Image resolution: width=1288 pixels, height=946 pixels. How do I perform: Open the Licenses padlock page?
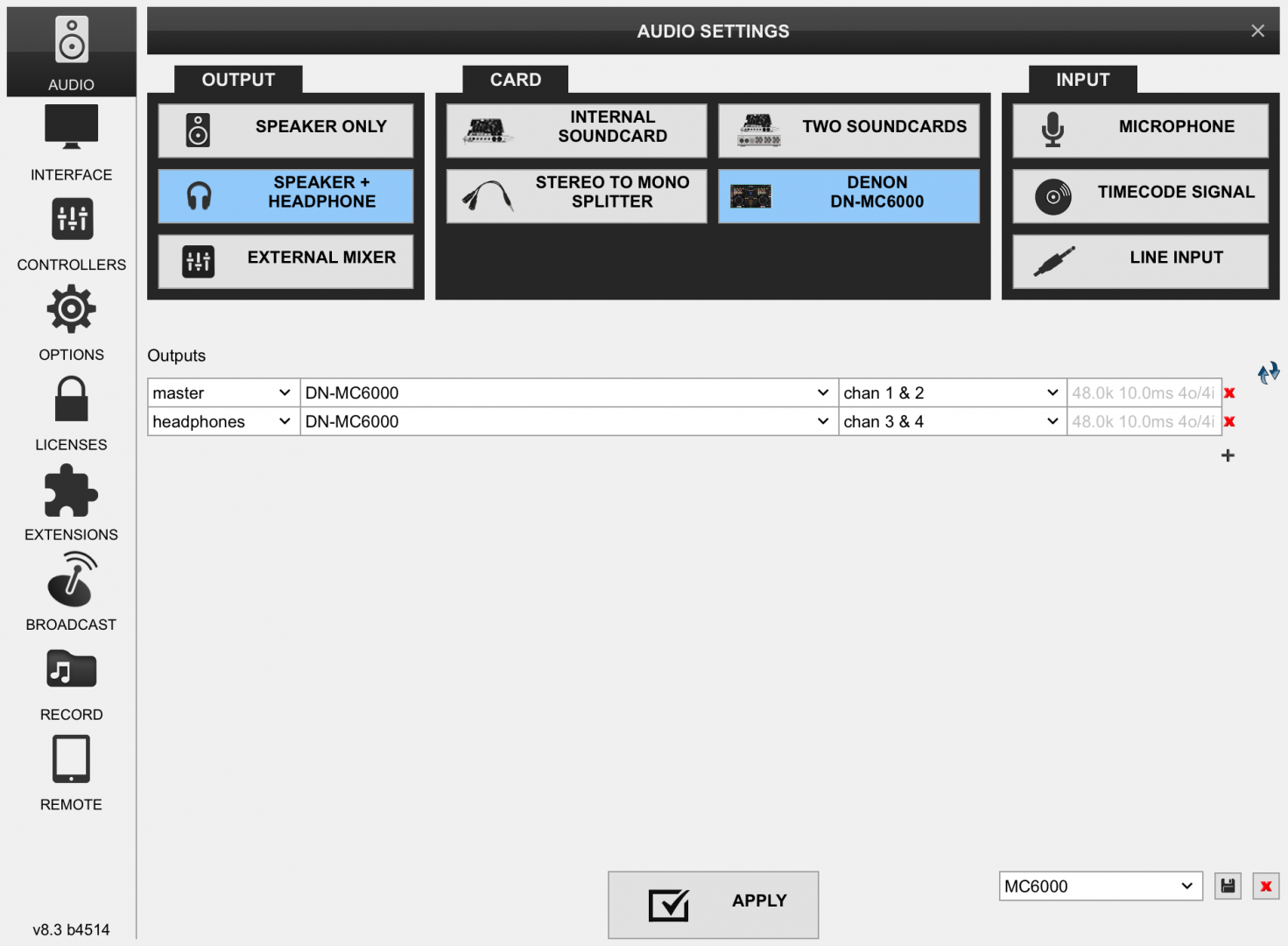[x=71, y=413]
